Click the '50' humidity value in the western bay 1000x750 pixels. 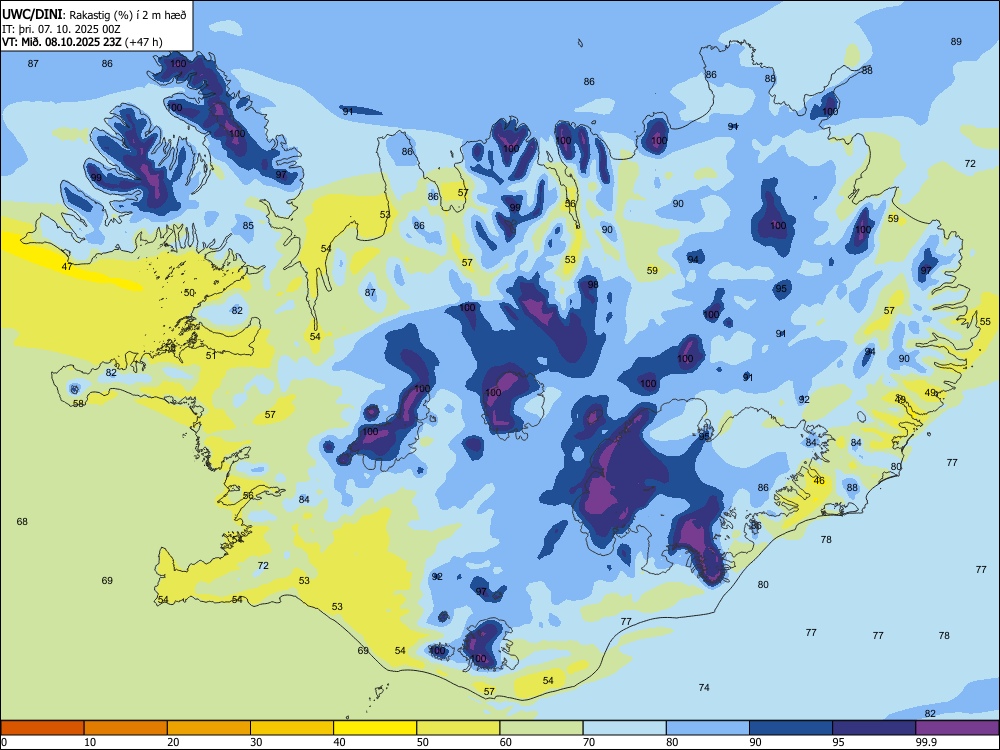(189, 293)
